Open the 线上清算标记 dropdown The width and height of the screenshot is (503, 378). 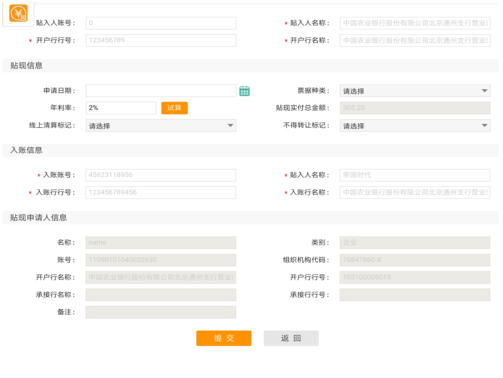tap(161, 126)
